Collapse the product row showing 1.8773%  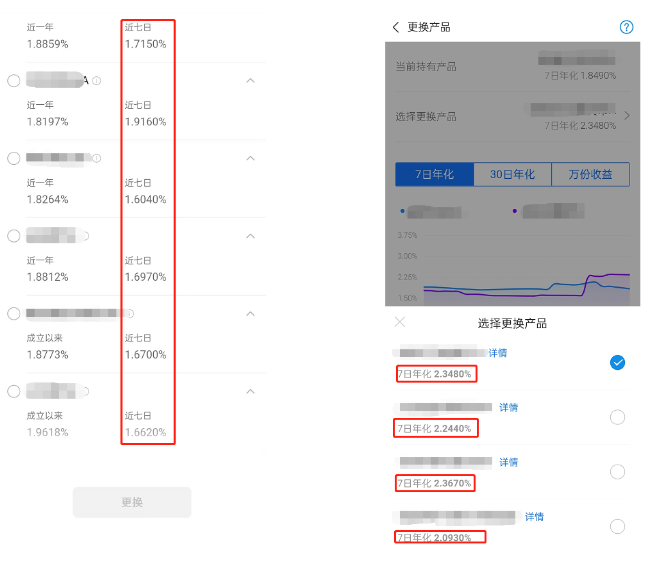250,313
